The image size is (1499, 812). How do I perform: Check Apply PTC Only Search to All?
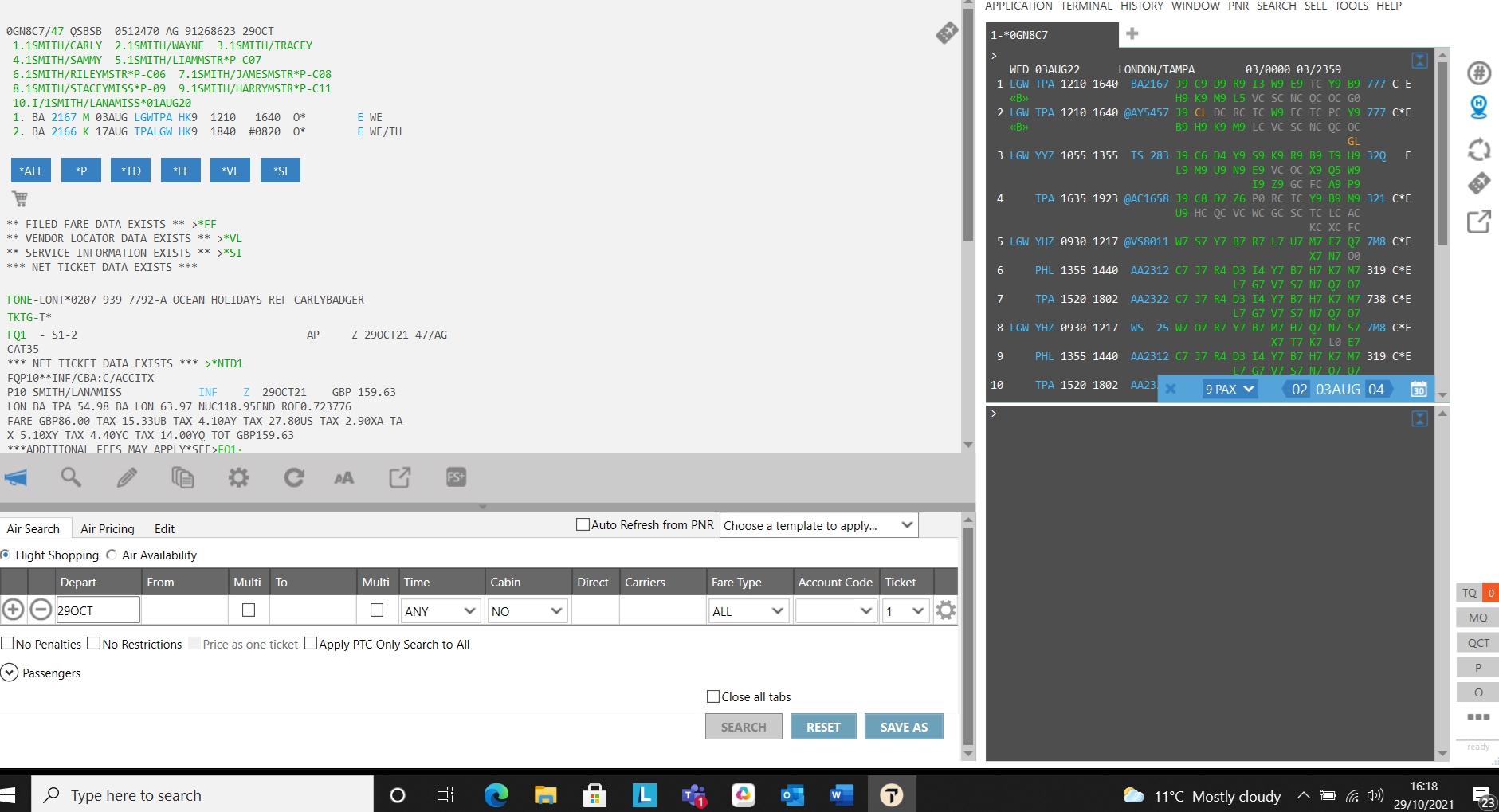[311, 643]
